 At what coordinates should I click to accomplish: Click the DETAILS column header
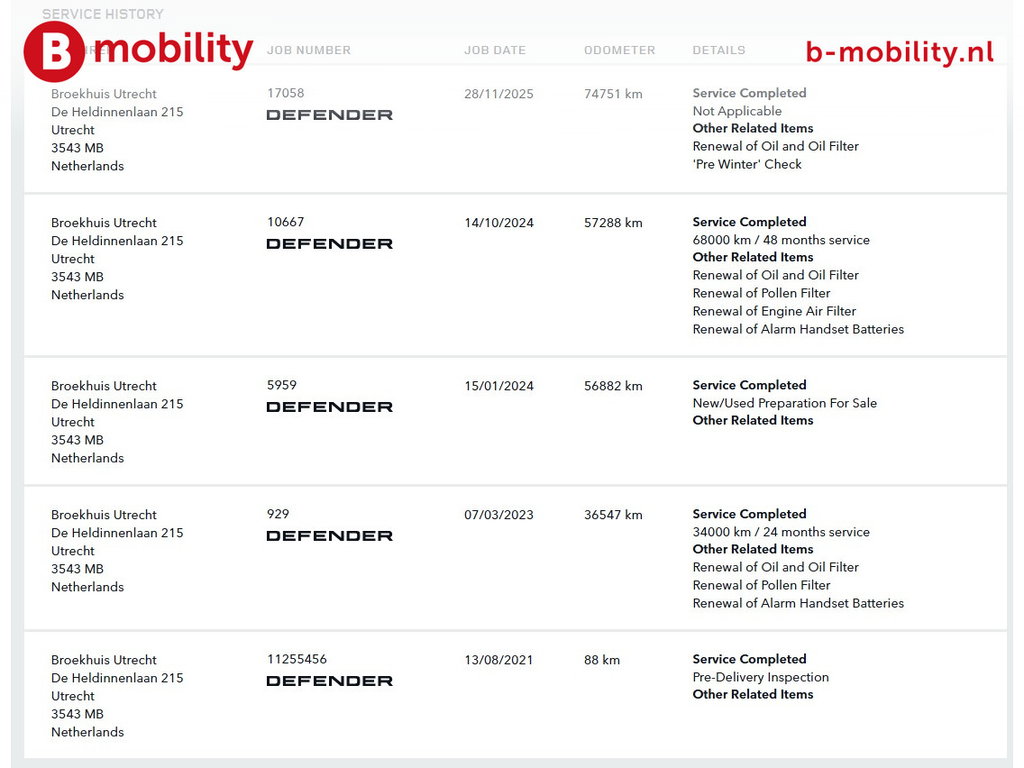tap(719, 50)
